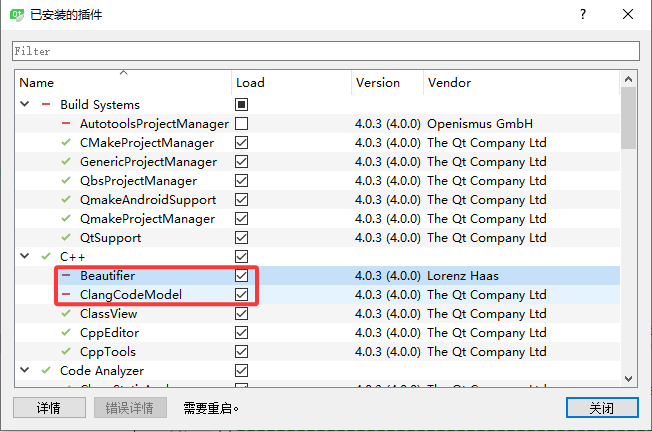Click green check status icon beside CppTools

click(x=66, y=351)
